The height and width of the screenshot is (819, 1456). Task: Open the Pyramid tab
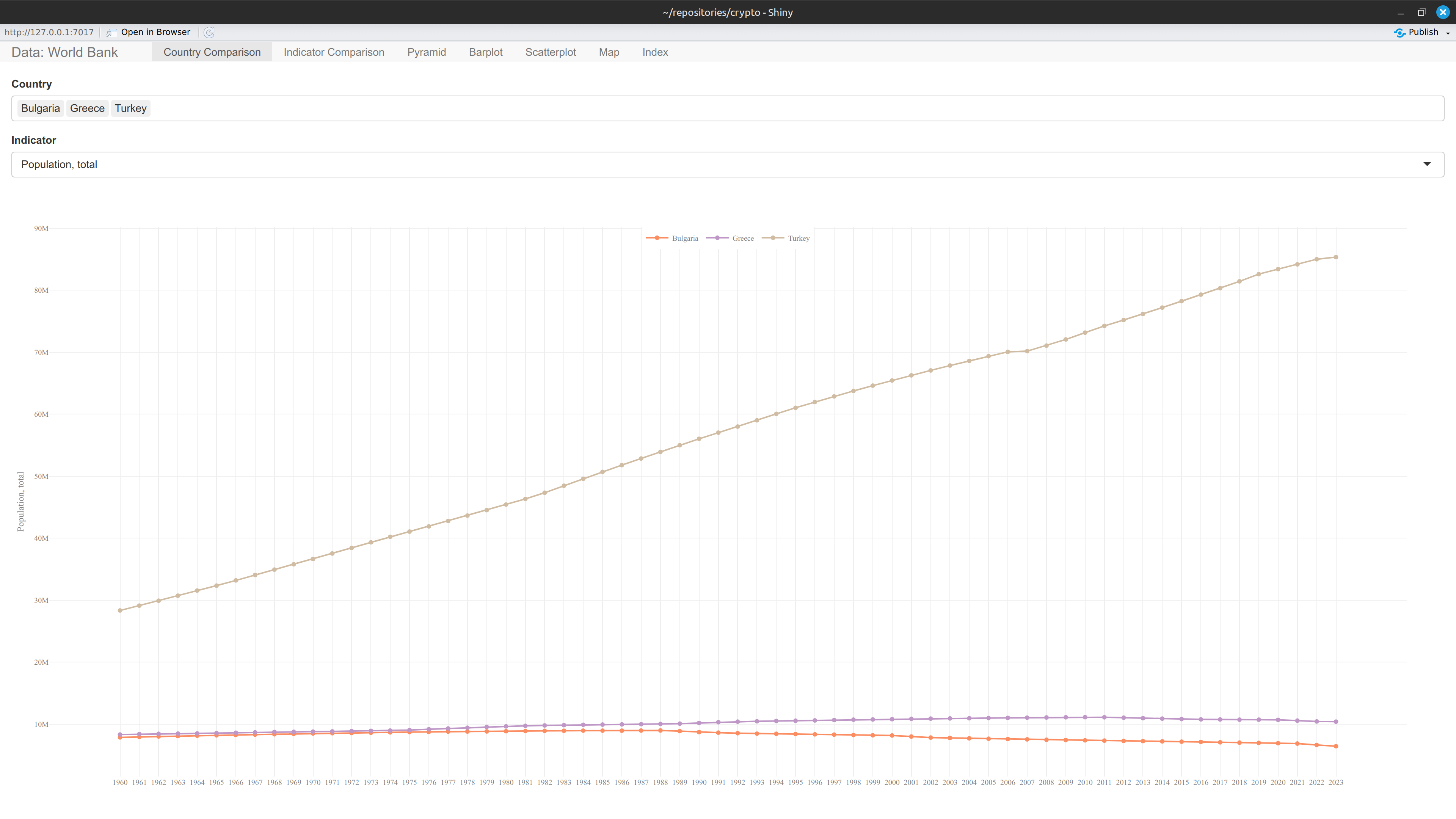[426, 52]
